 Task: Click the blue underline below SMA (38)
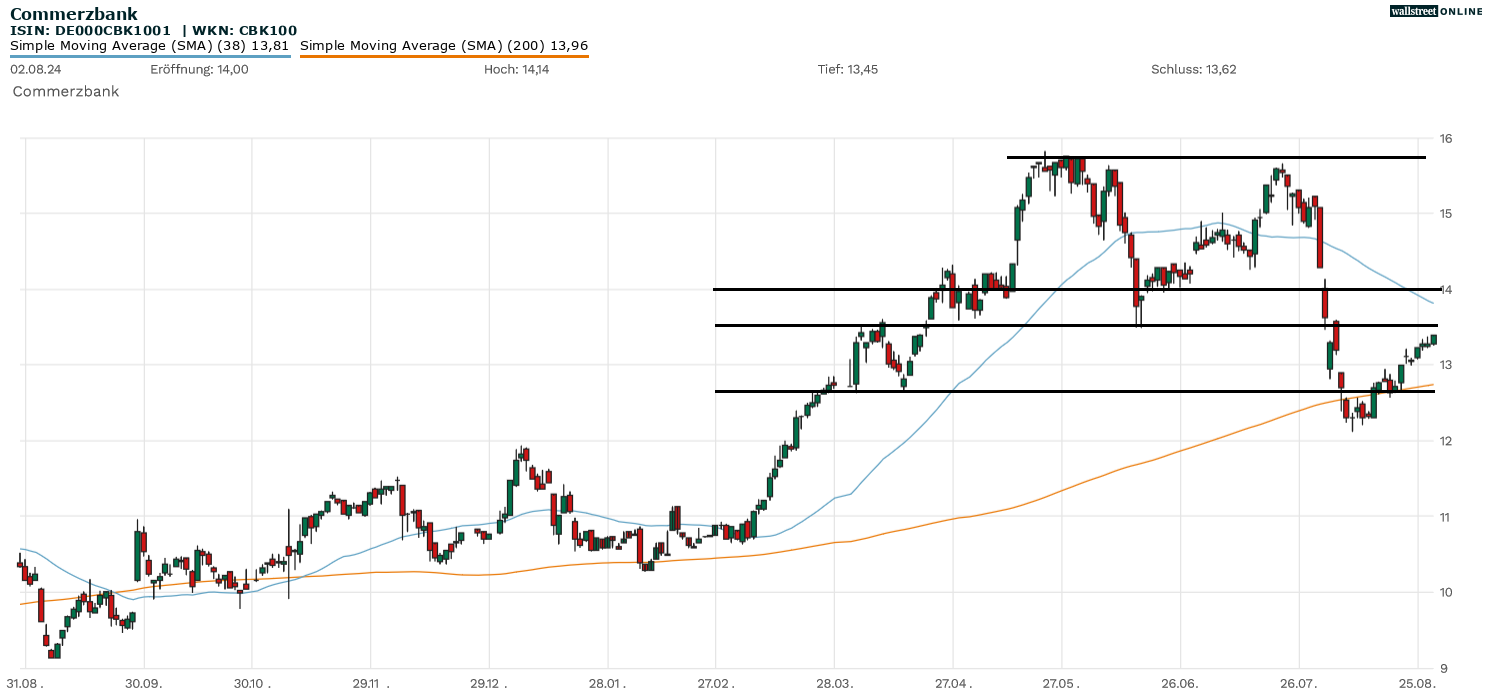click(150, 56)
